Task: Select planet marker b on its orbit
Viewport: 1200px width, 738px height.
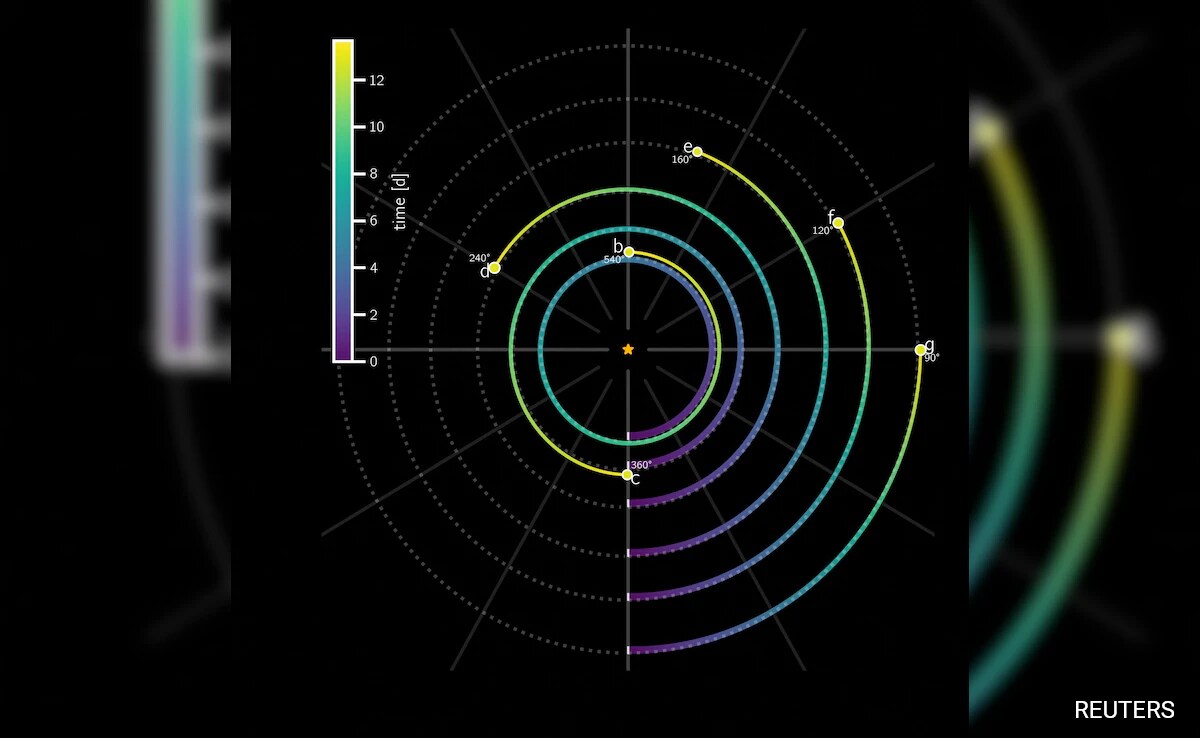Action: (628, 254)
